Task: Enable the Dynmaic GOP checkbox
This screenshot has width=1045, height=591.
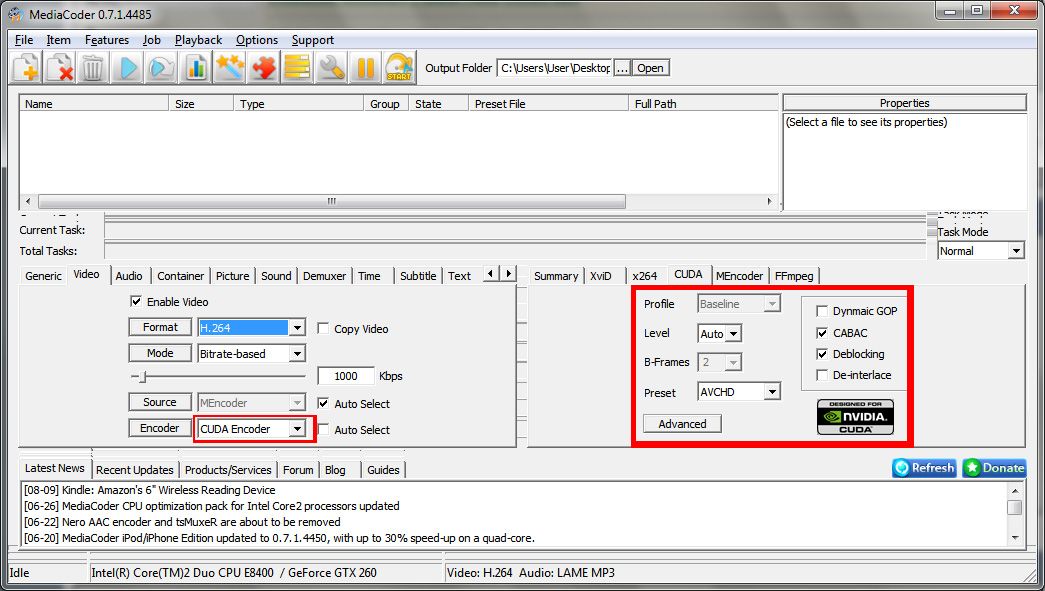Action: pos(822,311)
